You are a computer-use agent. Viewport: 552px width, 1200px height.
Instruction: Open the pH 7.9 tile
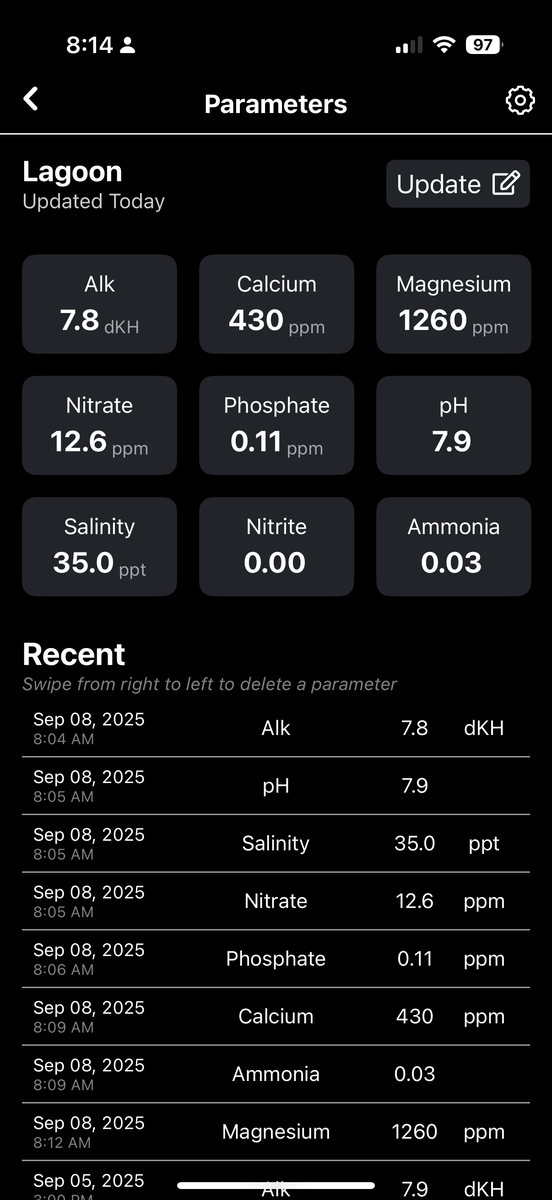[453, 425]
